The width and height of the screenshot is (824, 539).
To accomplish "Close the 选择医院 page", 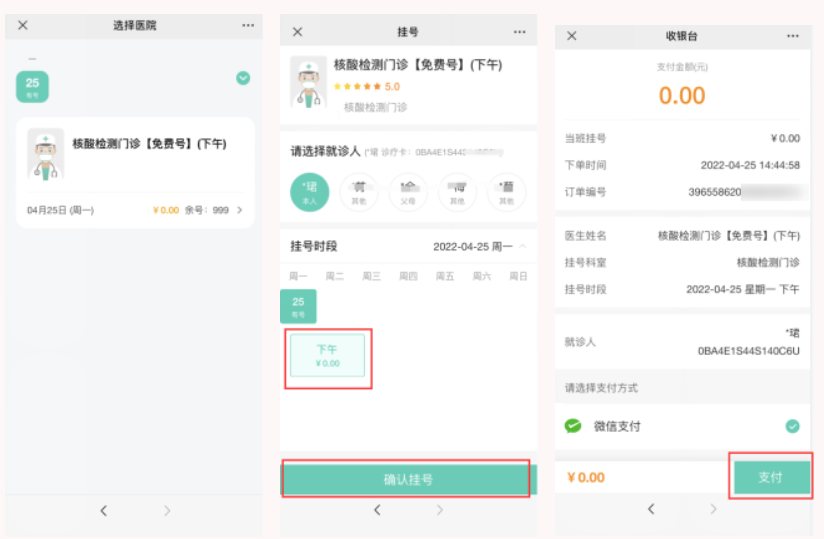I will coord(23,25).
